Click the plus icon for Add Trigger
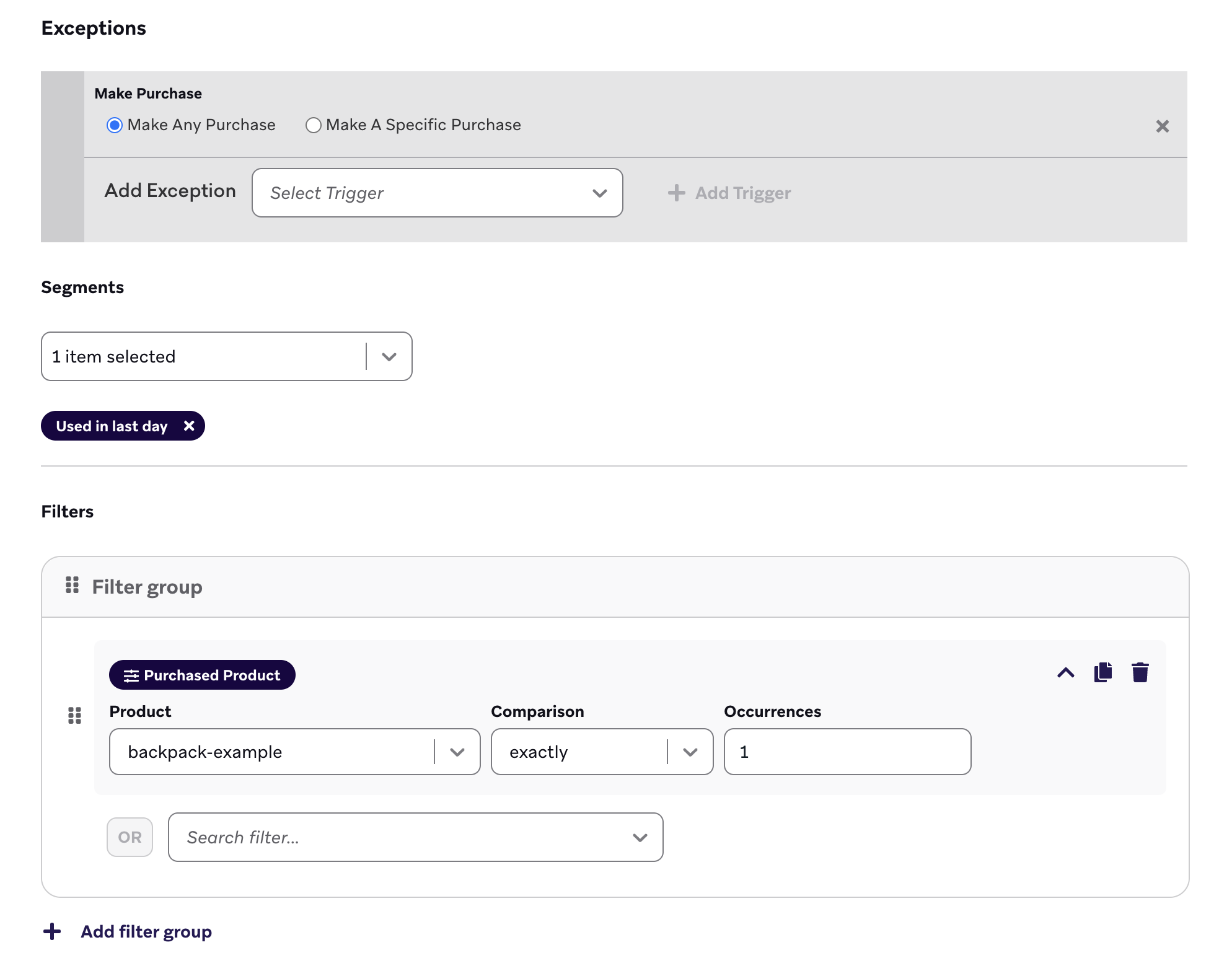1232x958 pixels. click(676, 193)
